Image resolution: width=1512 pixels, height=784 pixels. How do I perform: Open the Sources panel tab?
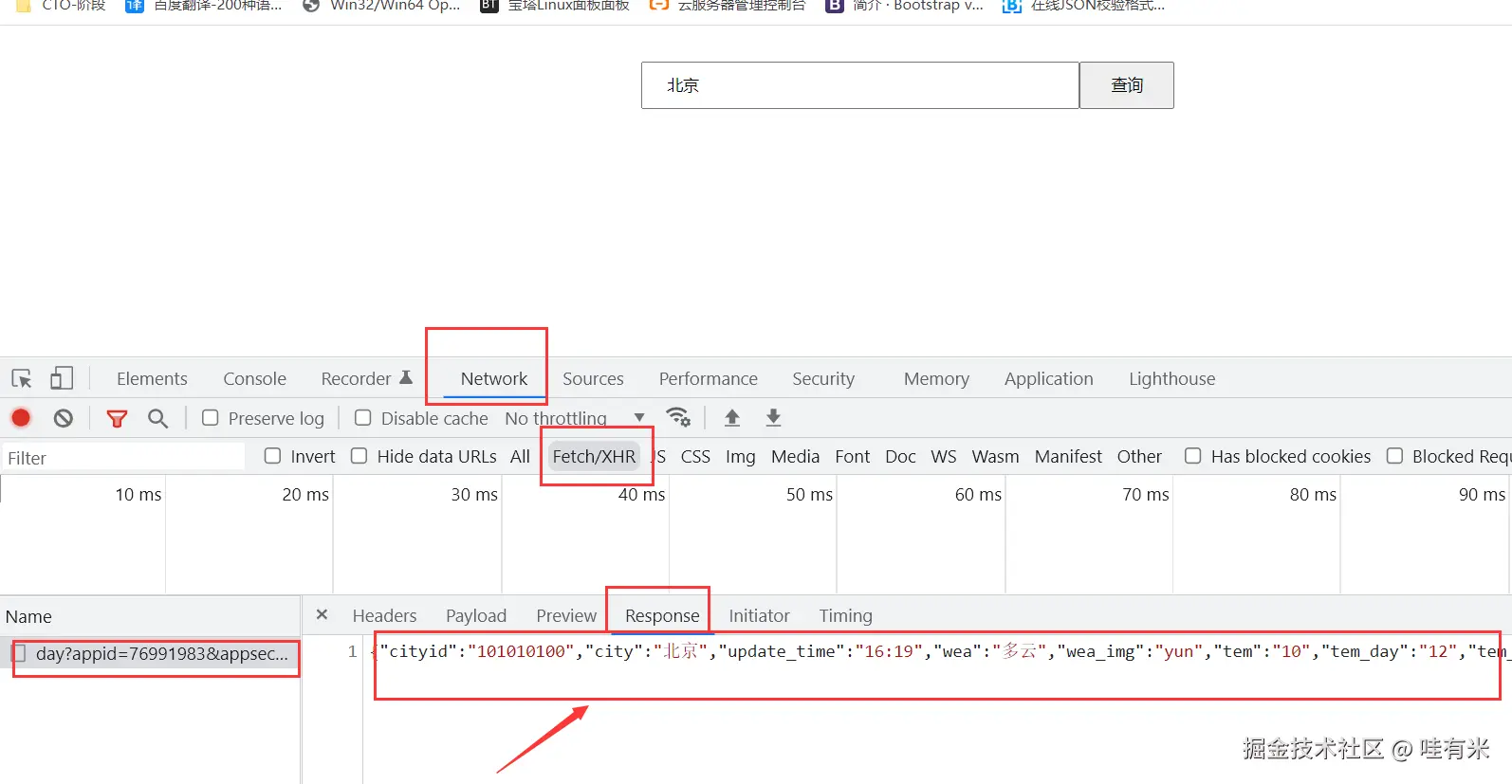click(593, 378)
